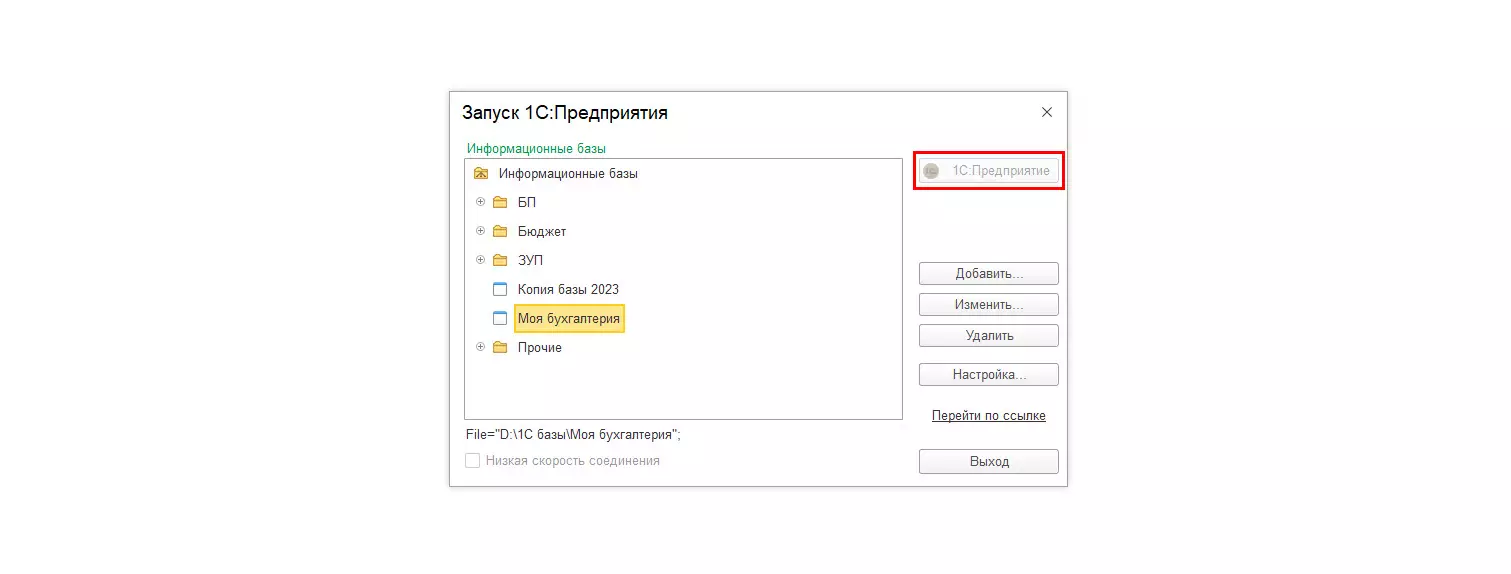Close the Запуск 1С:Предприятия dialog
The image size is (1511, 574).
click(1047, 112)
